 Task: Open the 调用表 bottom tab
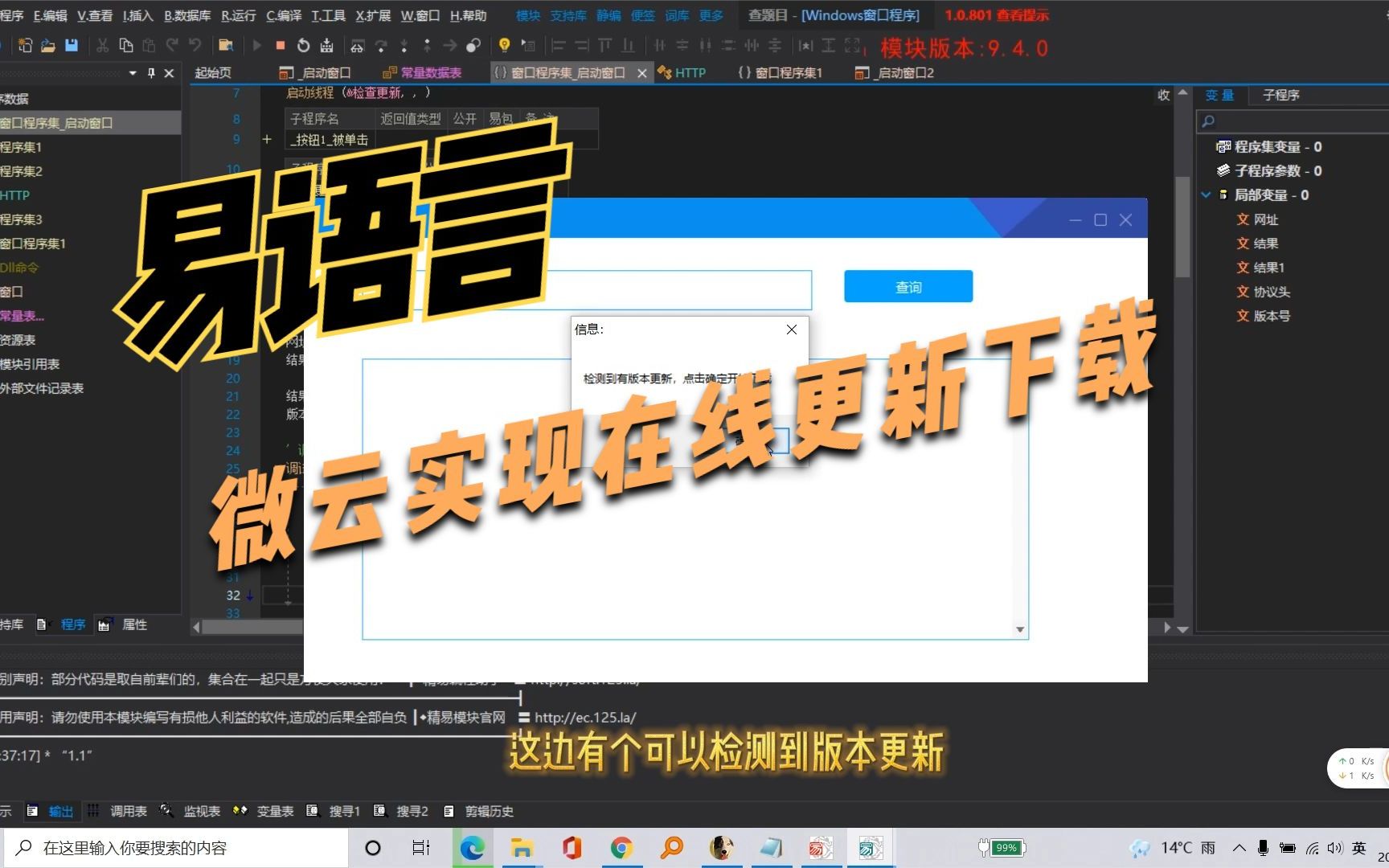click(118, 811)
